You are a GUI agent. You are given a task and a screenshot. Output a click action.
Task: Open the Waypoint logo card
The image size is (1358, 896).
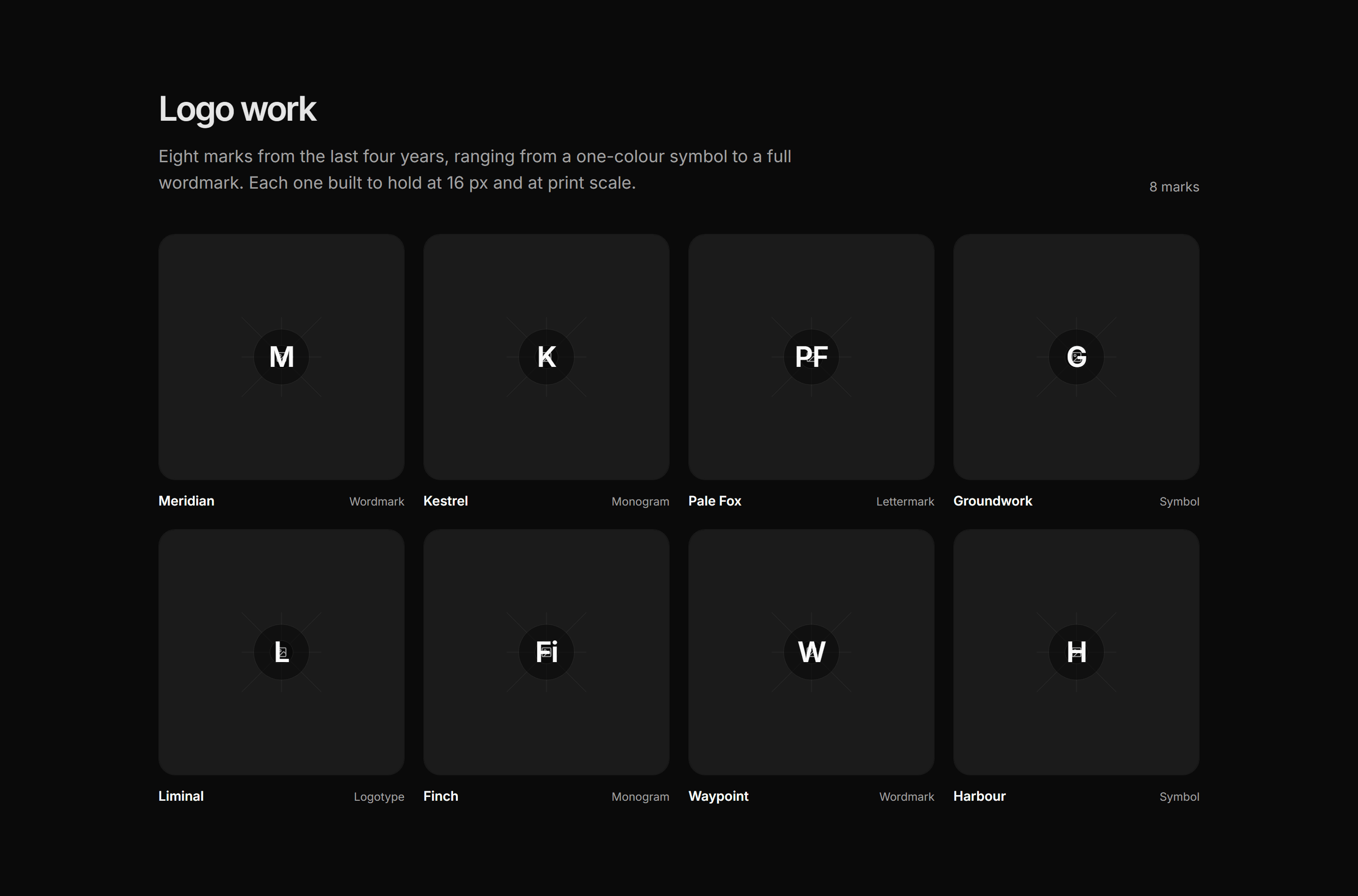click(811, 652)
